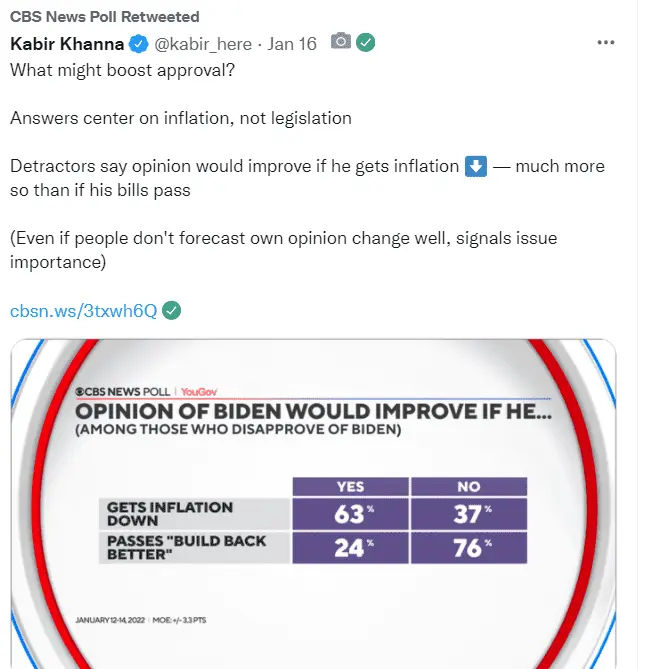Click the CBS News Poll logo in the chart
663x669 pixels.
click(x=122, y=392)
